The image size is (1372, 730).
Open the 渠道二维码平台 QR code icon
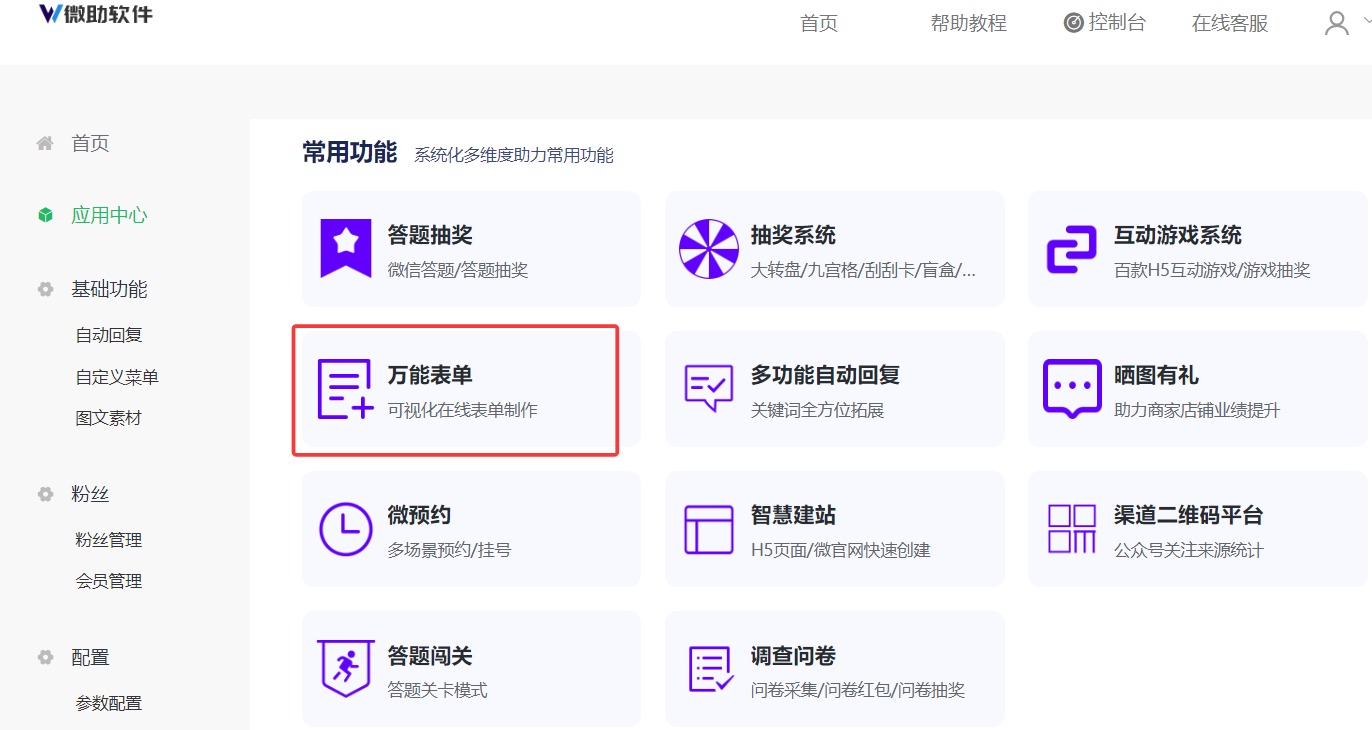[1070, 527]
